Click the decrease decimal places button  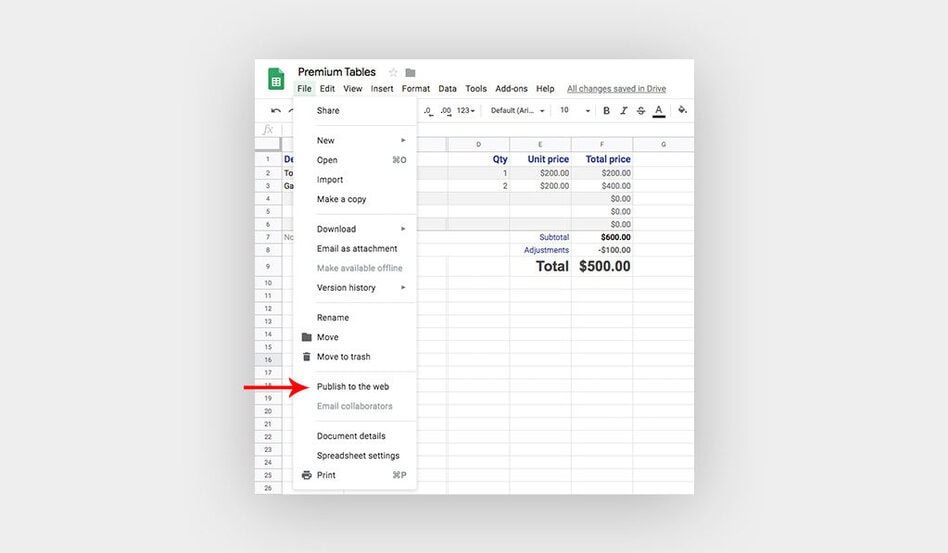click(428, 111)
